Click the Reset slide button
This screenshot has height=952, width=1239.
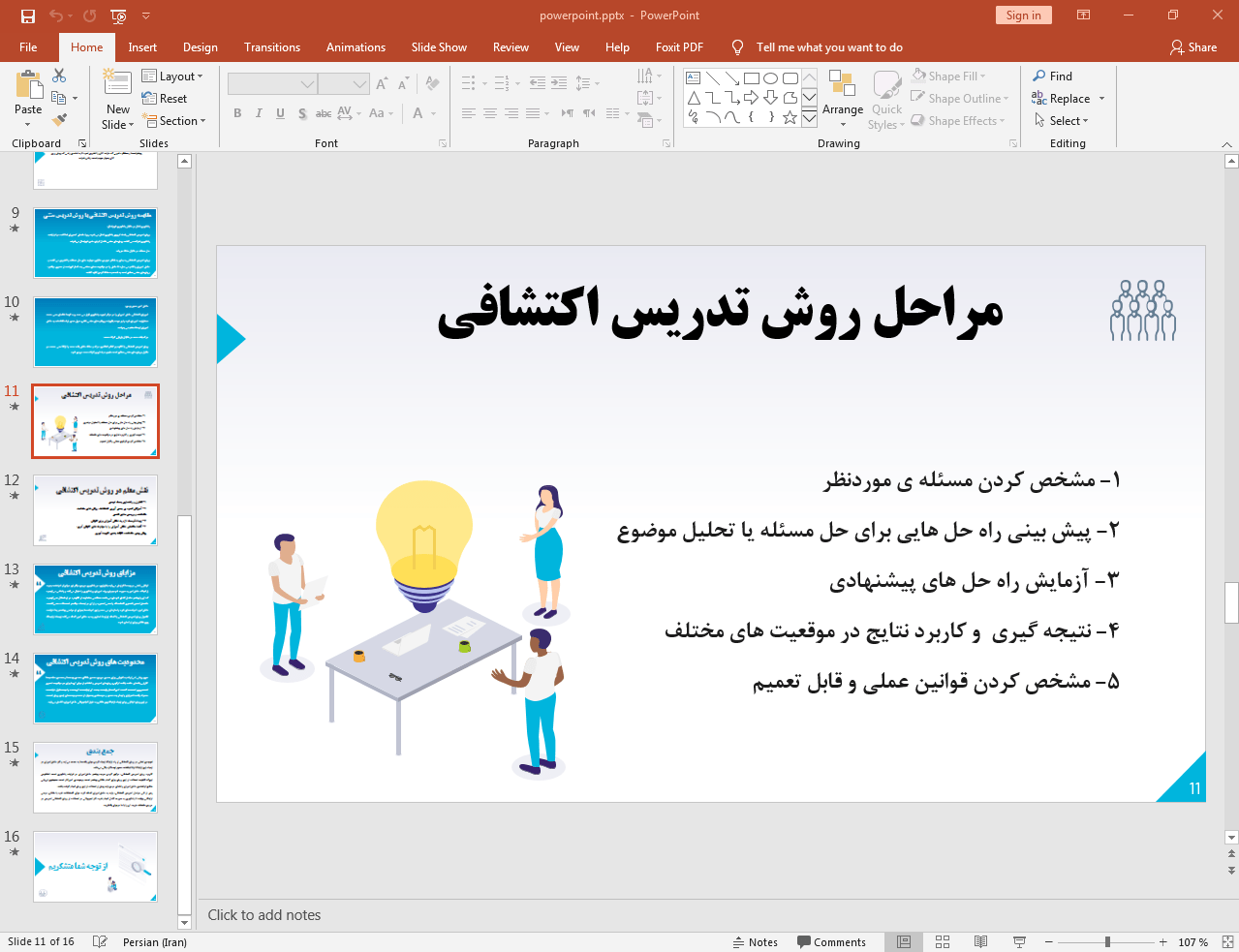point(165,99)
